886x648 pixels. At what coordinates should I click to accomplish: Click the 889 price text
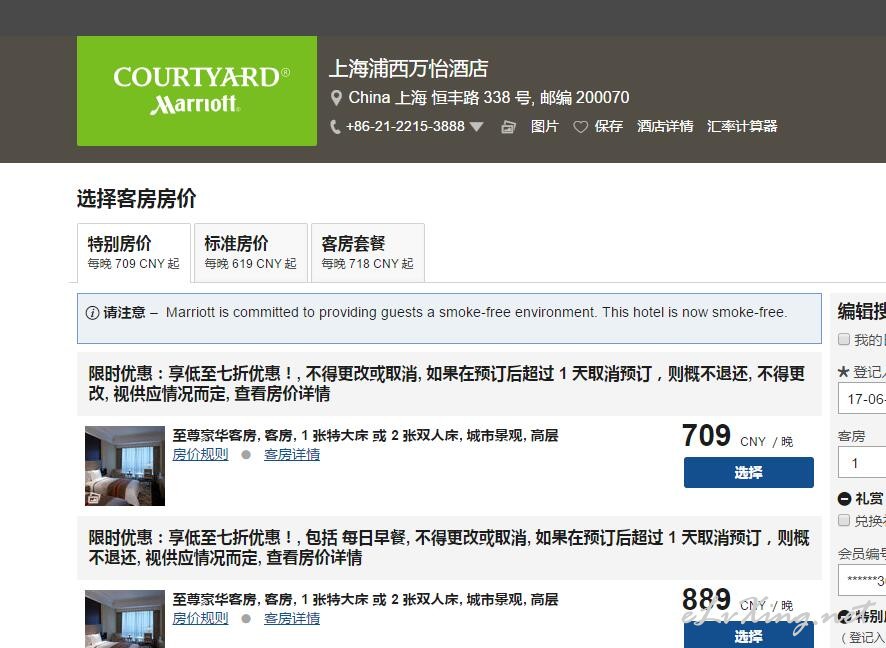point(706,599)
